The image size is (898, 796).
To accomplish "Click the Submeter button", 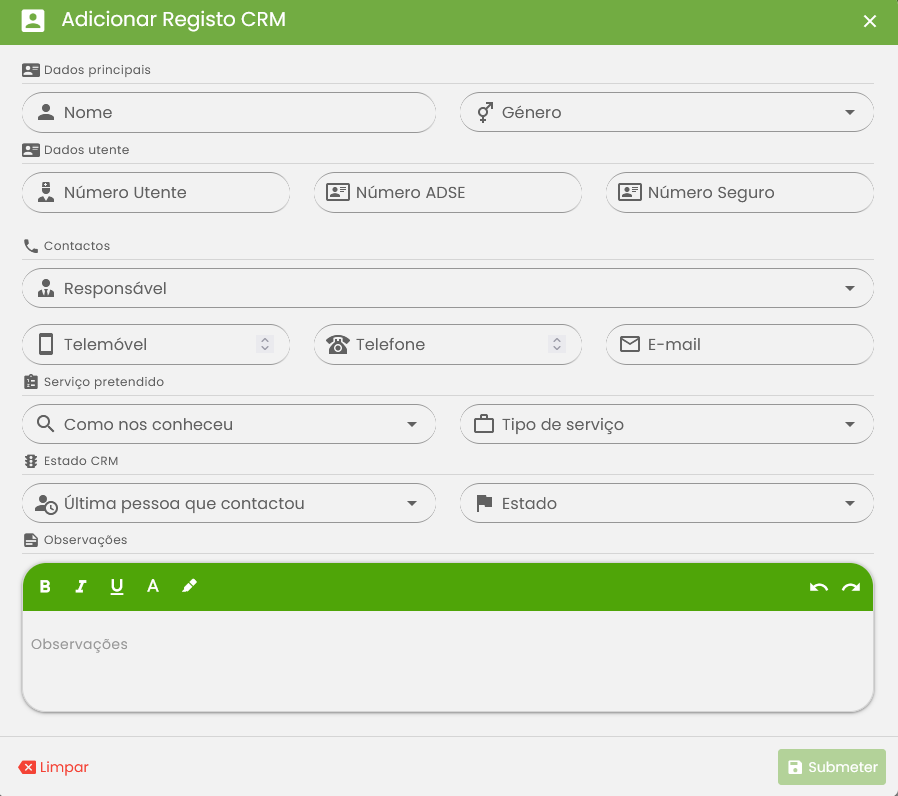I will click(x=832, y=767).
